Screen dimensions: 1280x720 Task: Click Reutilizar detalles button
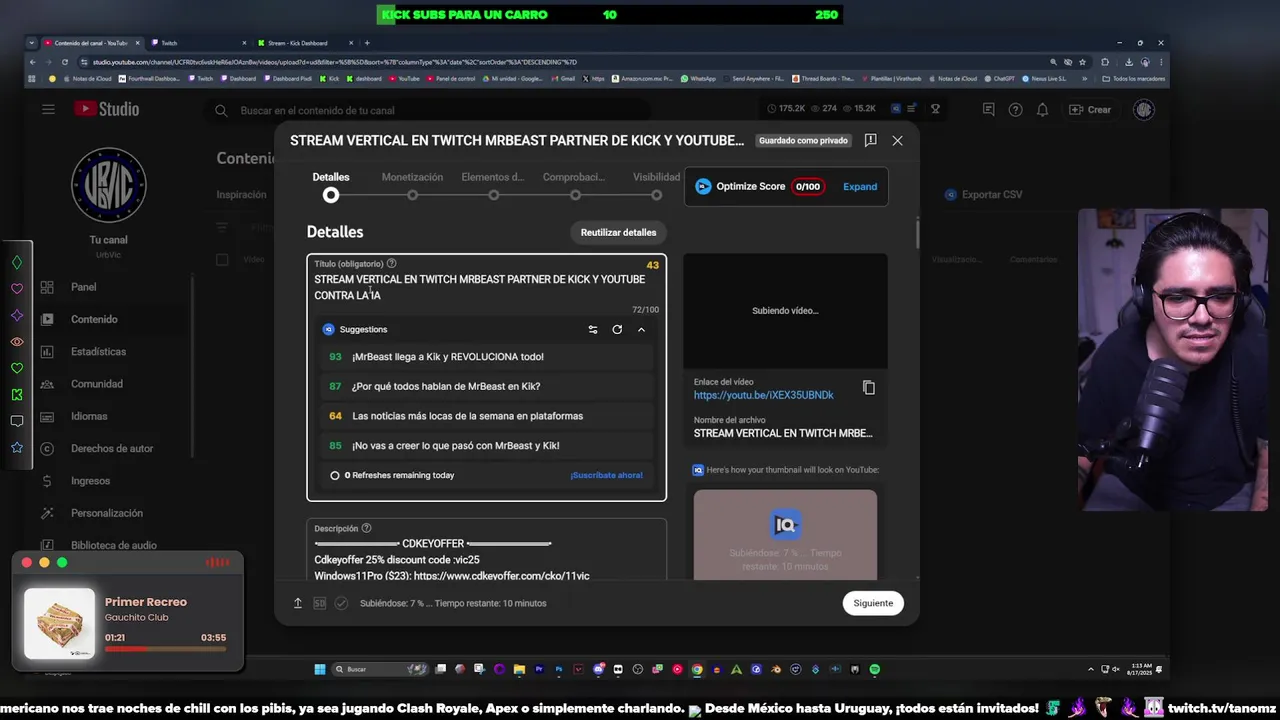618,232
